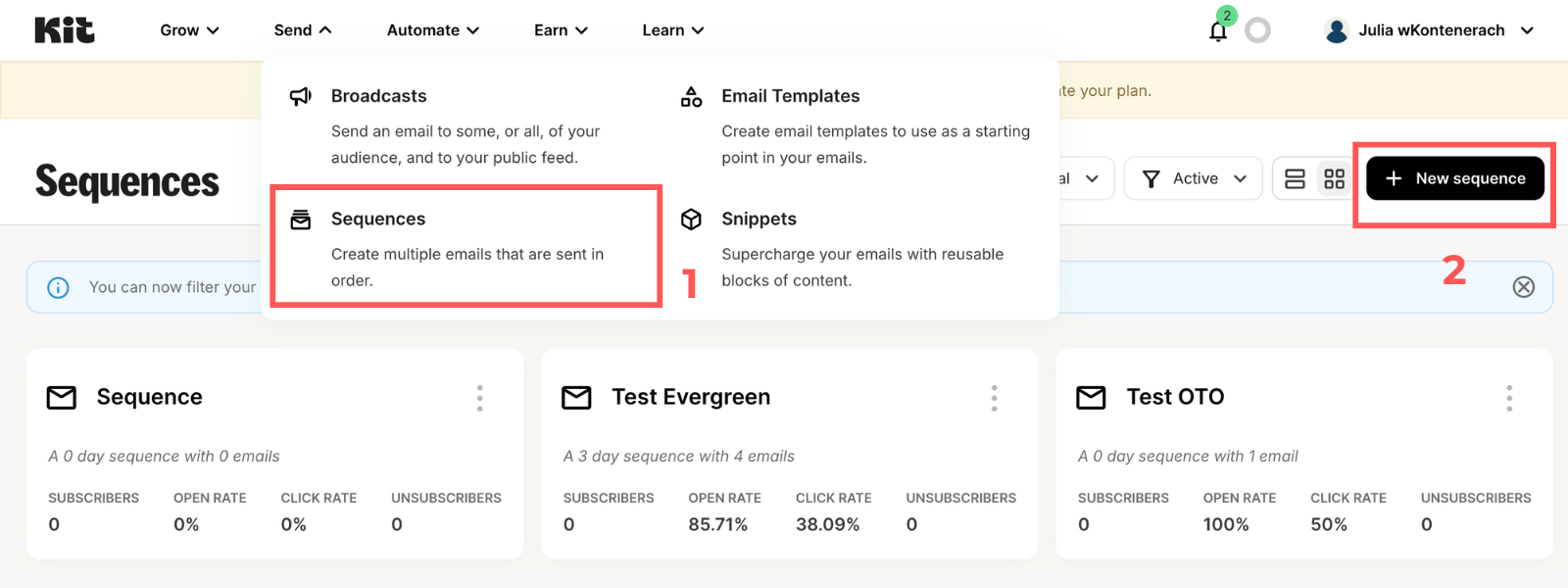Open the Sequence card options menu

click(479, 398)
